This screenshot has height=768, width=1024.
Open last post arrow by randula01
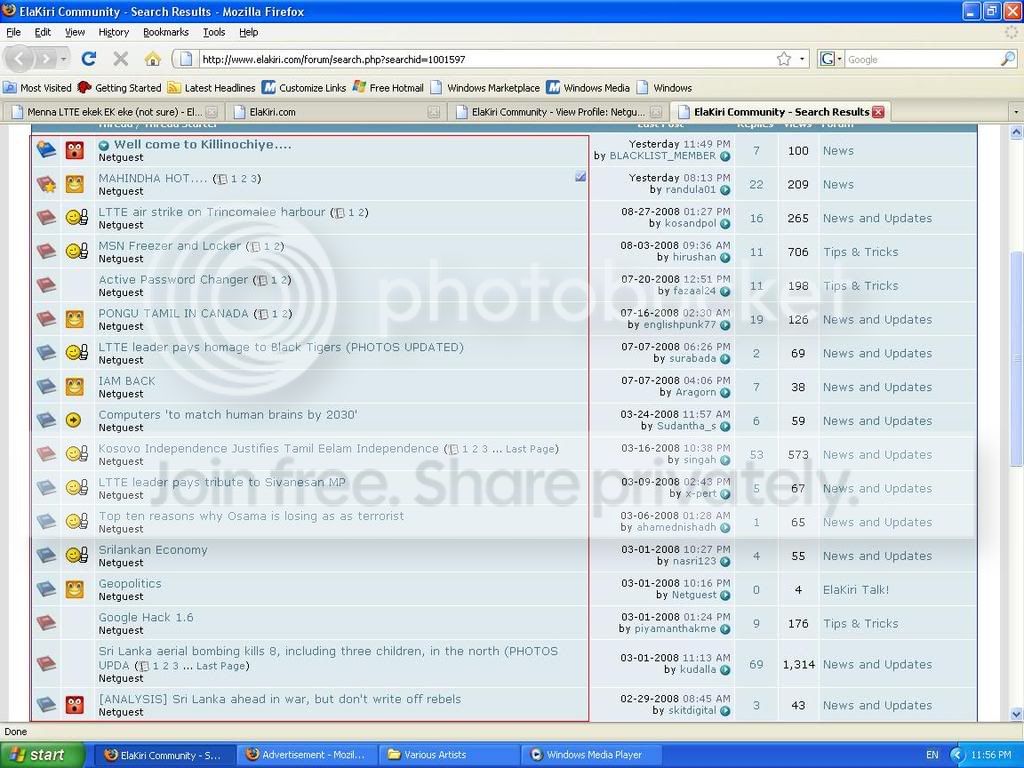725,190
